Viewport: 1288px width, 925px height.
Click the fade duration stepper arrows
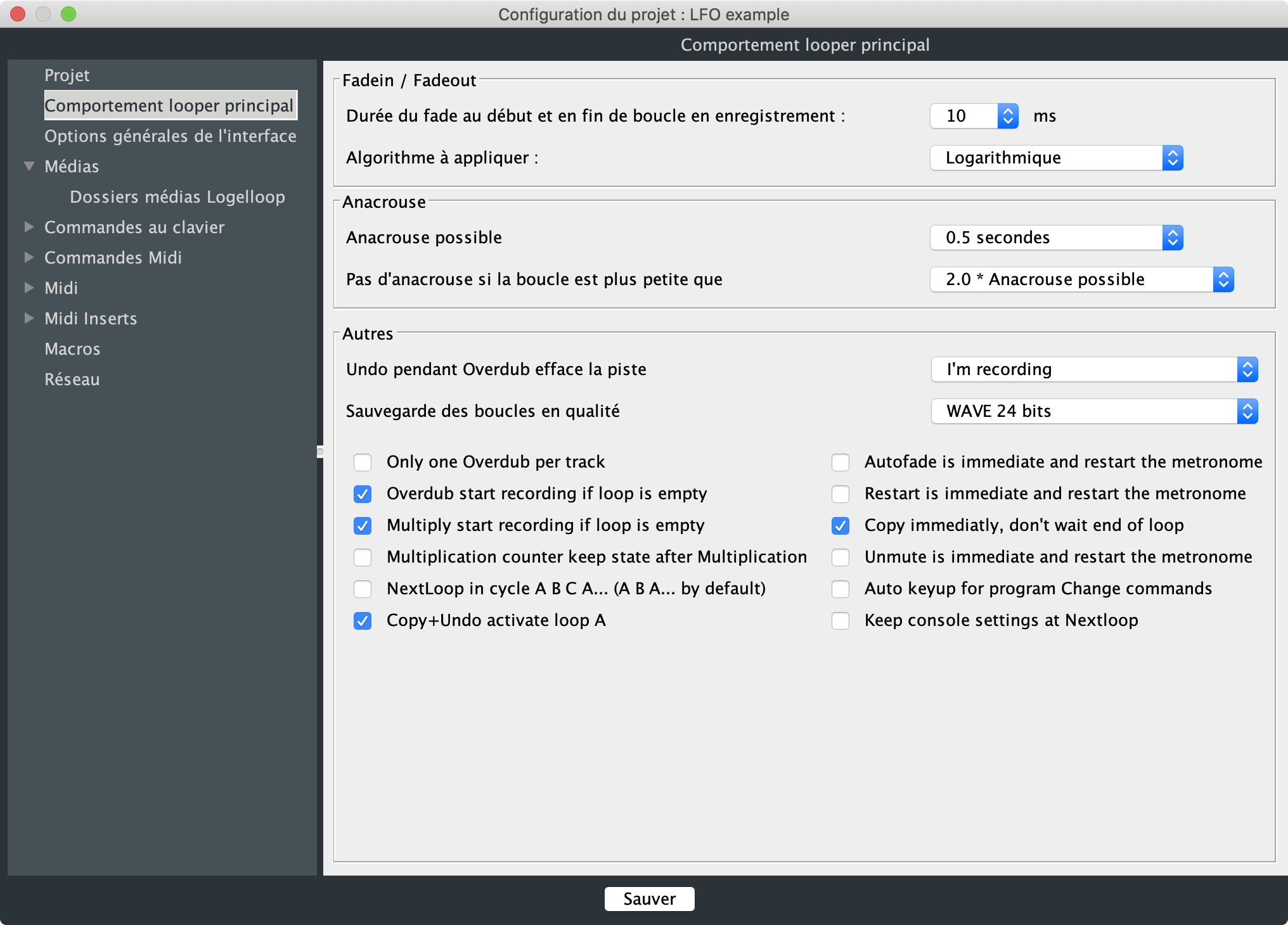point(1008,116)
